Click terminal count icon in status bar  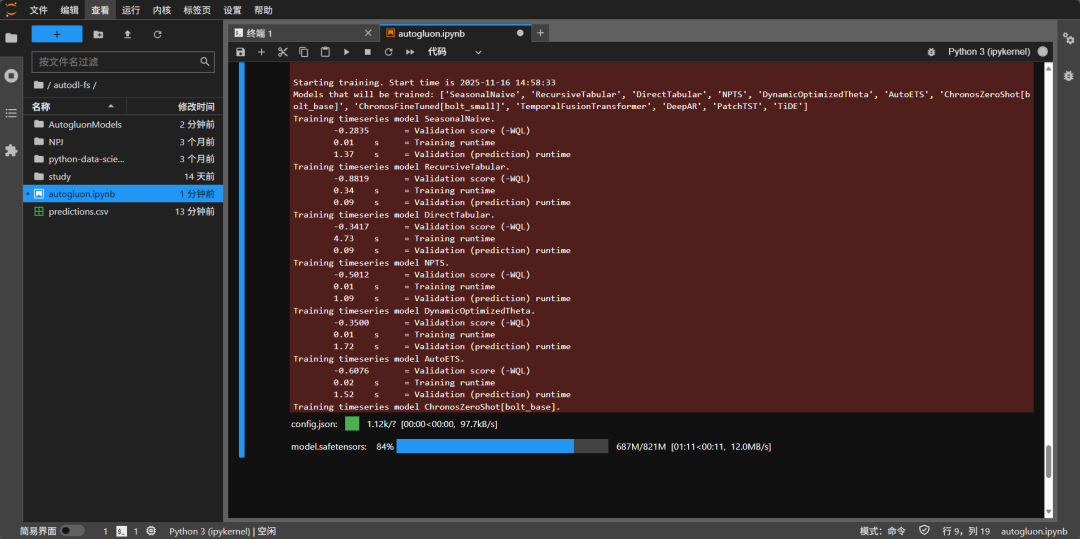(x=121, y=531)
